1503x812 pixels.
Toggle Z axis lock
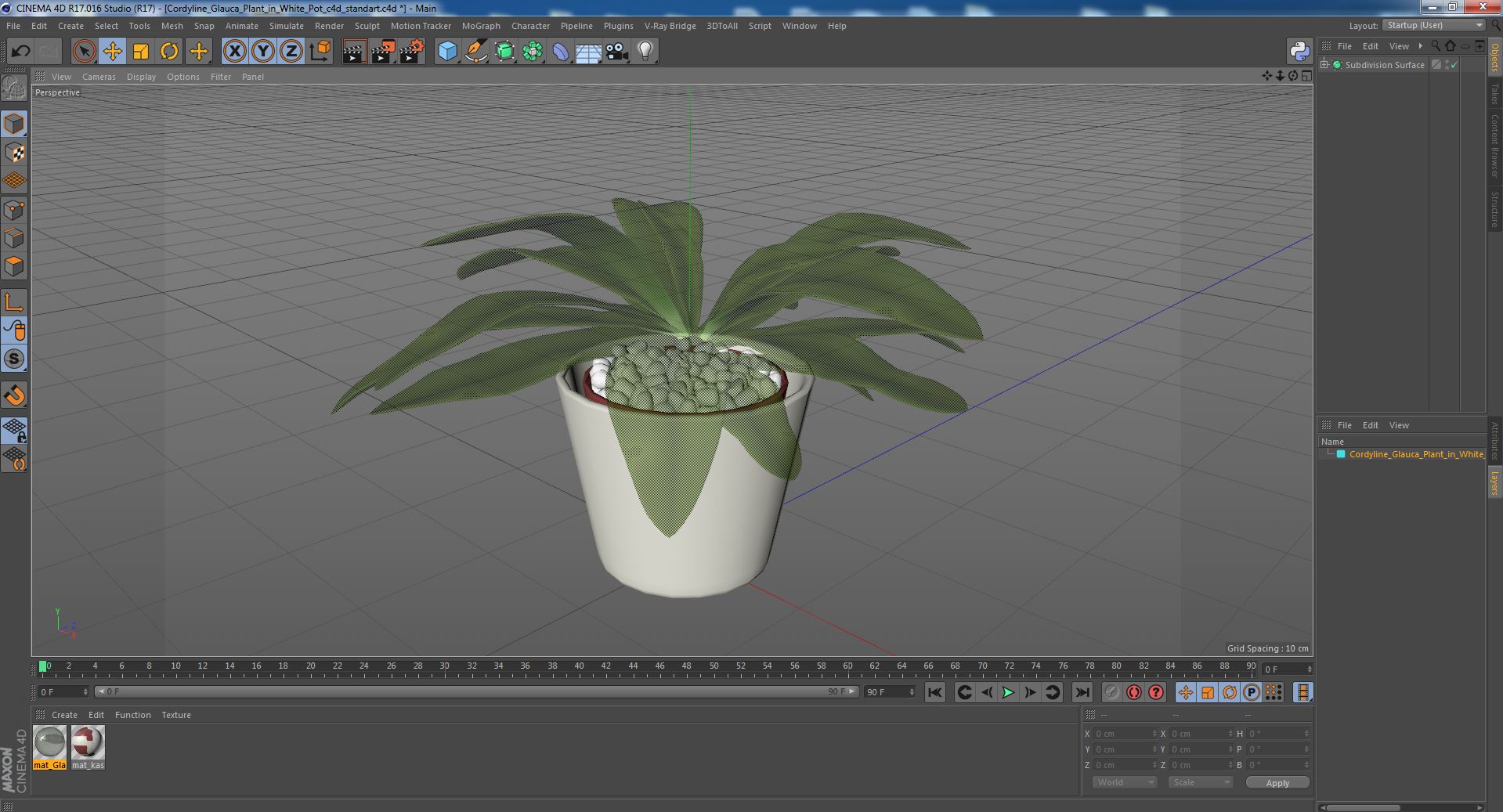pyautogui.click(x=291, y=52)
